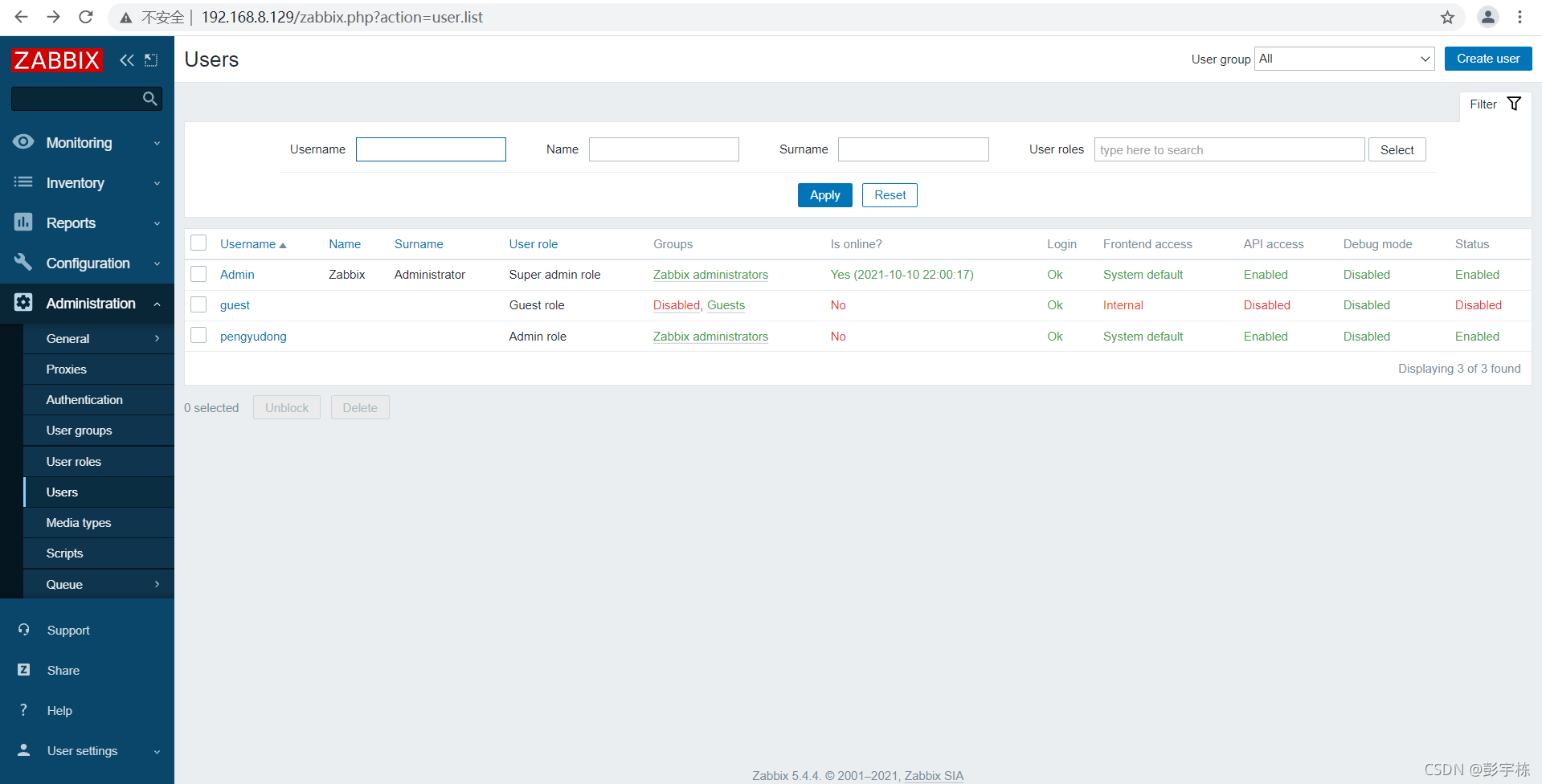
Task: Open browser three-dot menu
Action: pyautogui.click(x=1520, y=17)
